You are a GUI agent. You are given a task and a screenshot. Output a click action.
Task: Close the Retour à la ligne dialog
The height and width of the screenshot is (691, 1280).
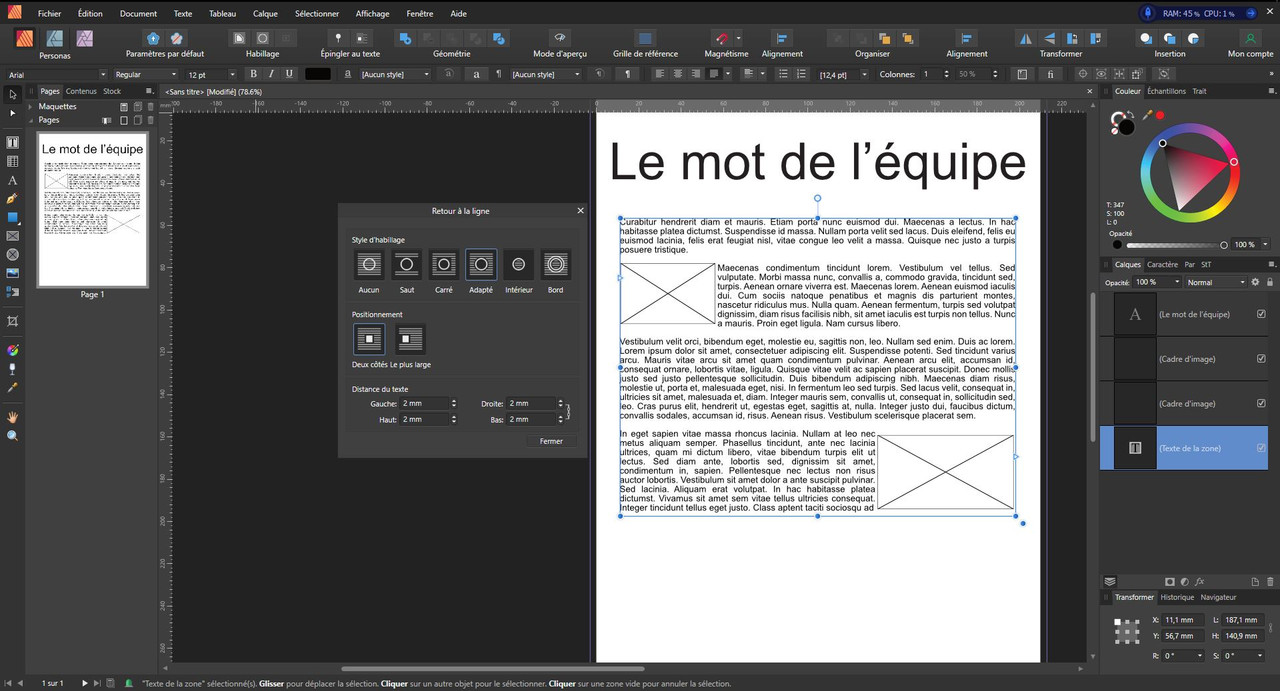point(580,211)
